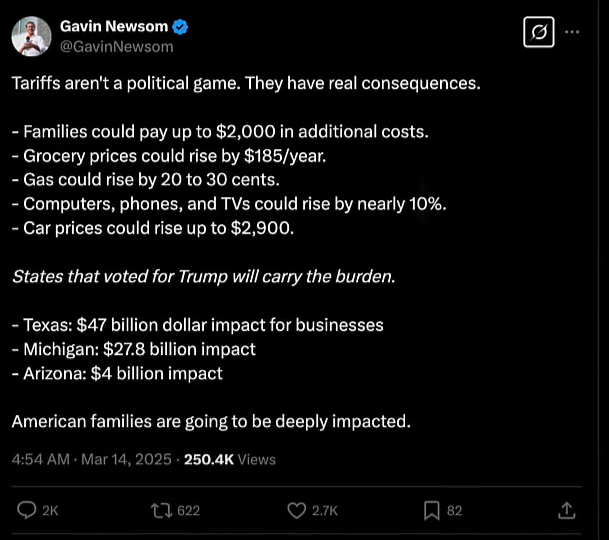Open Gavin Newsom's profile picture
This screenshot has height=540, width=609.
tap(32, 36)
